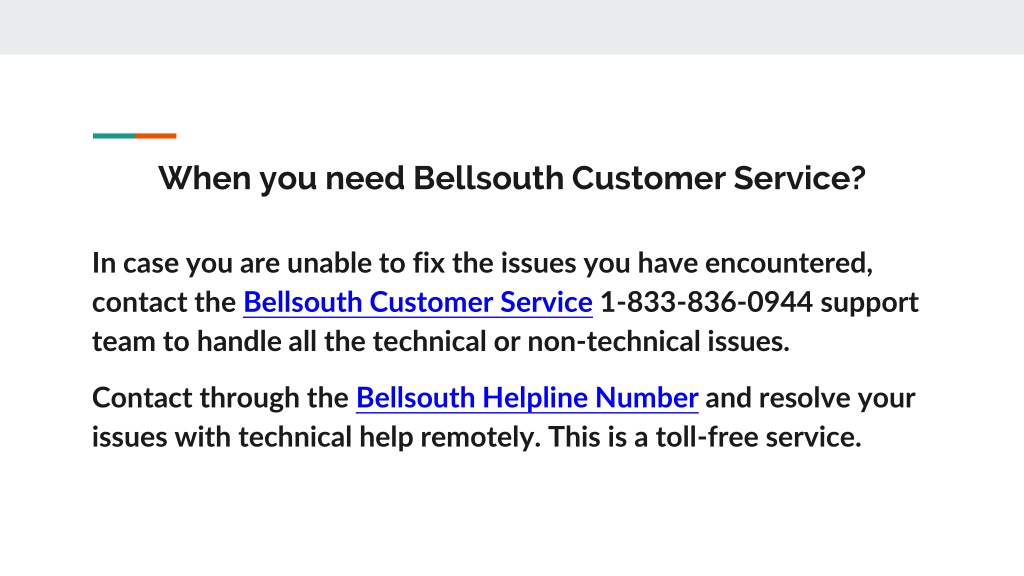Screen dimensions: 1024x576
Task: Click the heading 'When you need Bellsouth Customer Service?'
Action: point(512,178)
